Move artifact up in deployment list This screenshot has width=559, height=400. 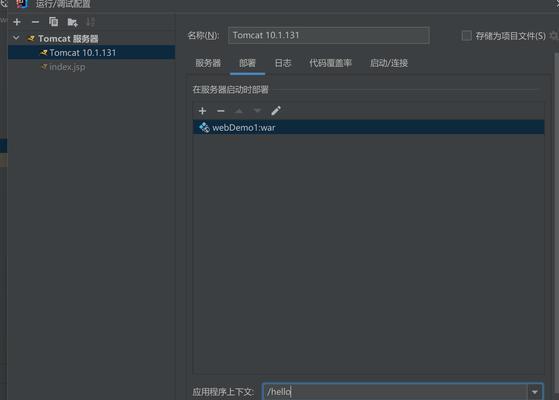coord(239,111)
